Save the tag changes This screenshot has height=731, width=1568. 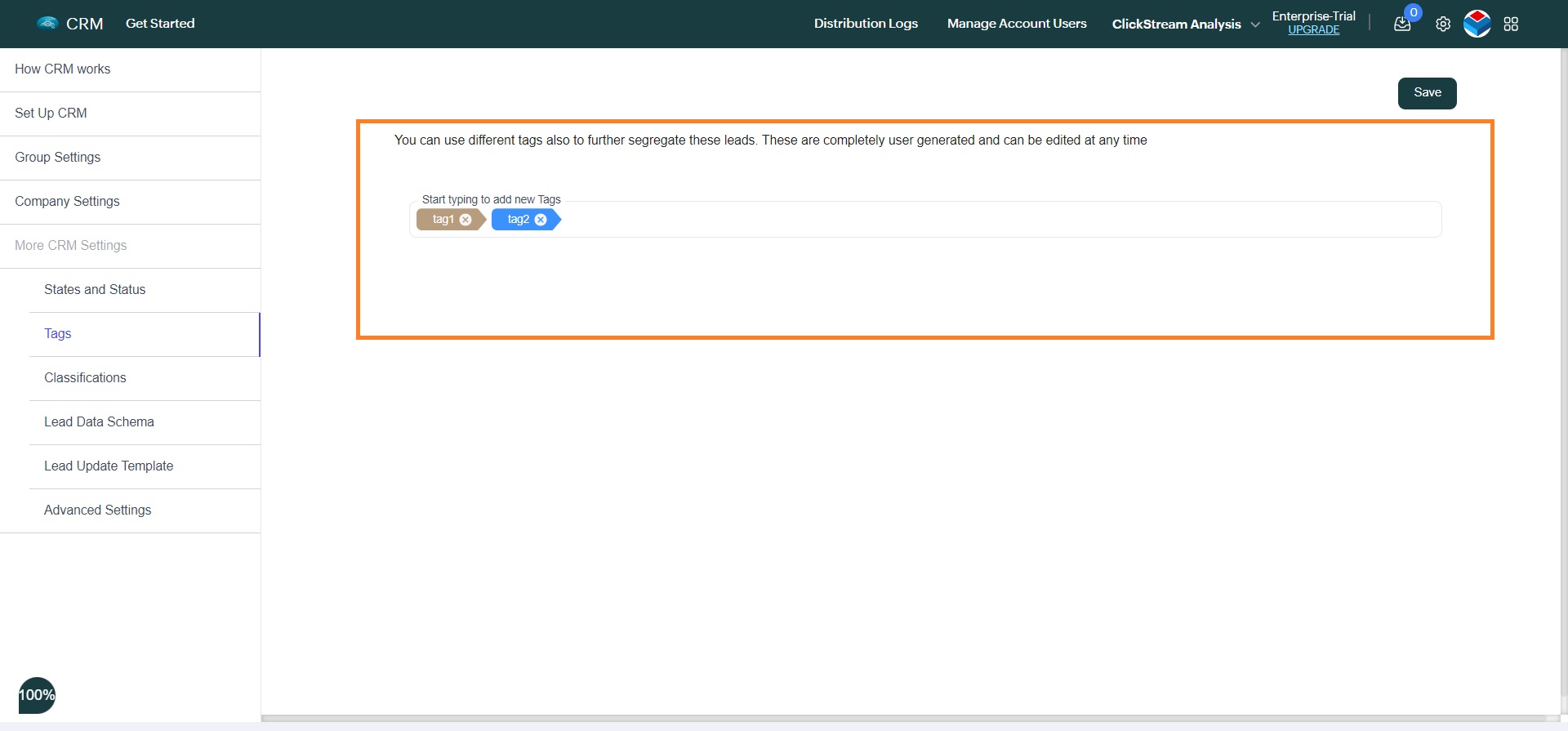[x=1427, y=93]
